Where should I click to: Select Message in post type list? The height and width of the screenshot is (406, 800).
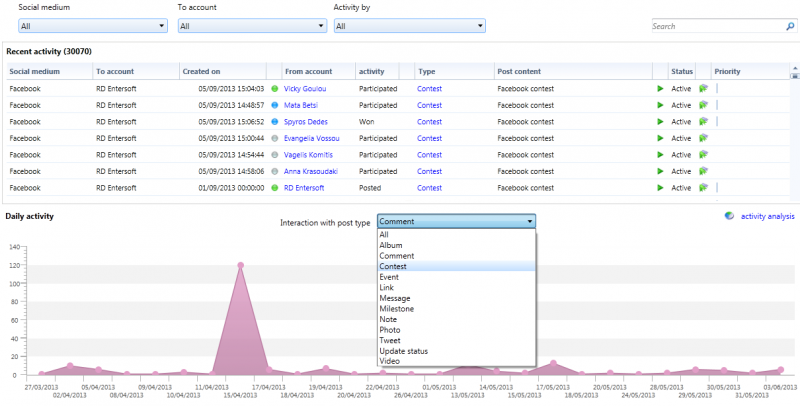[x=457, y=298]
